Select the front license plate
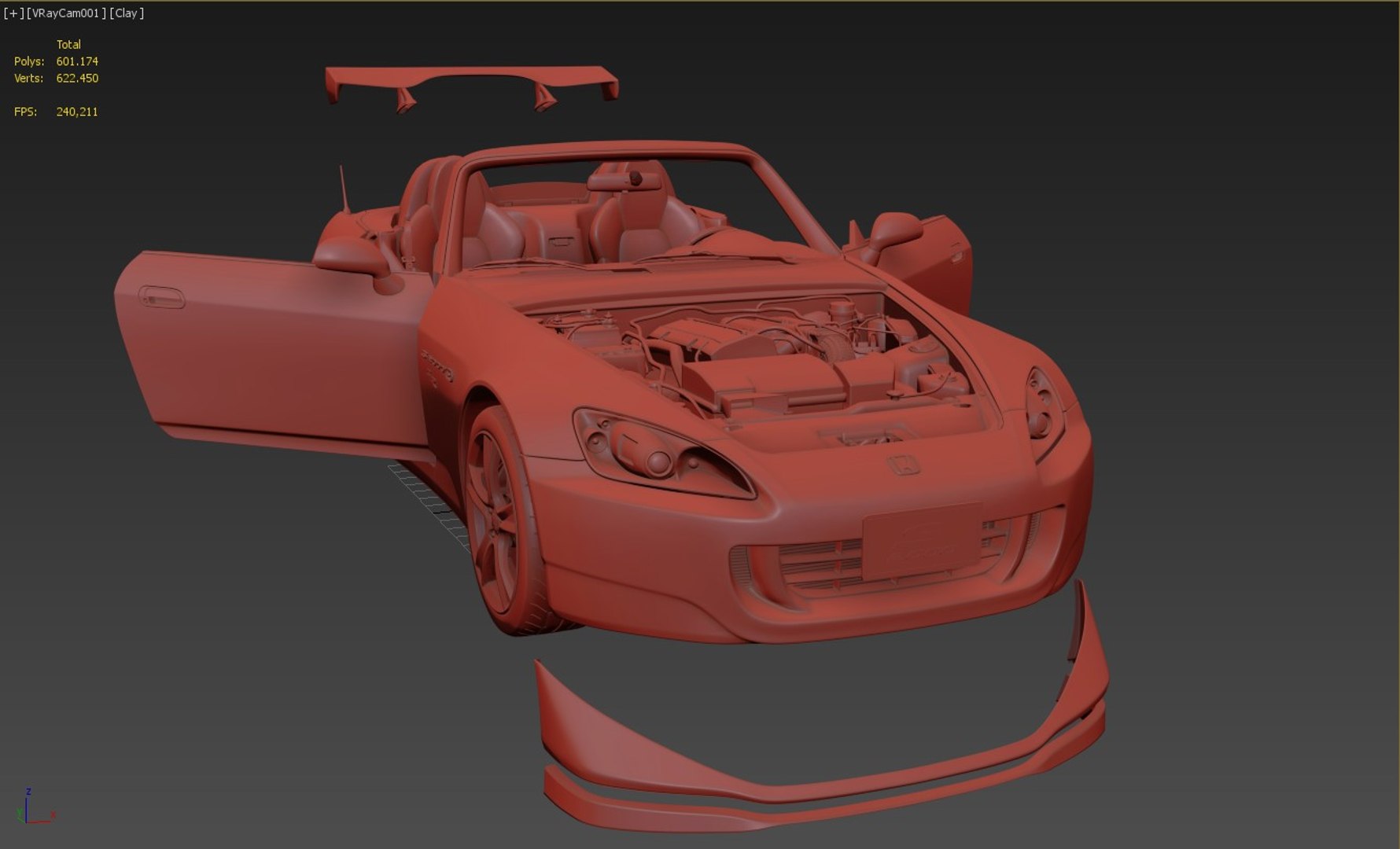The height and width of the screenshot is (849, 1400). click(x=922, y=541)
